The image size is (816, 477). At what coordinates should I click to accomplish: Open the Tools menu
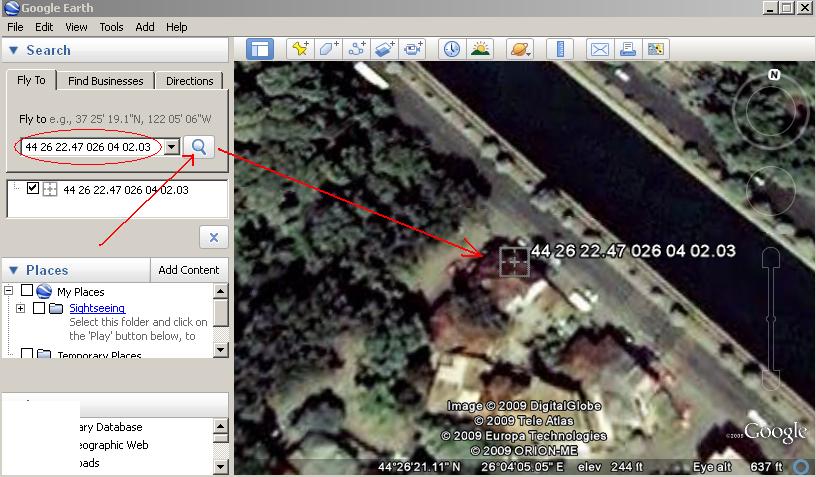point(111,27)
